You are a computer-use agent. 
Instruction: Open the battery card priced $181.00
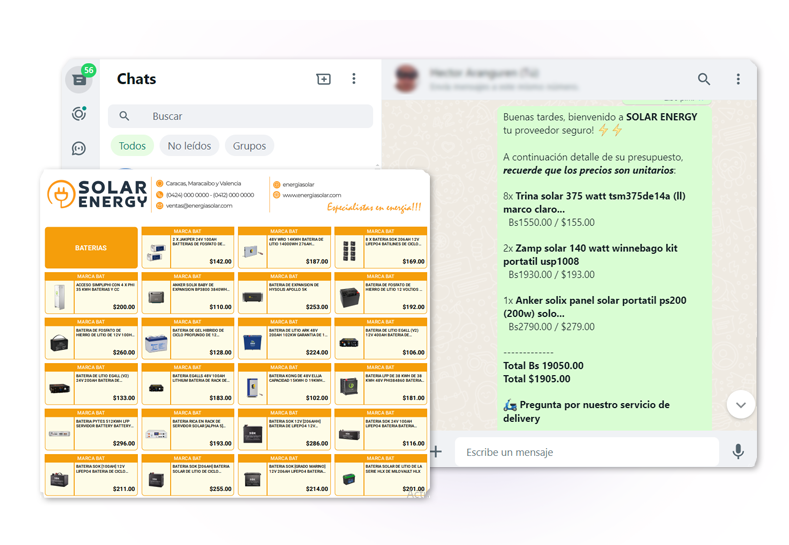(x=381, y=384)
